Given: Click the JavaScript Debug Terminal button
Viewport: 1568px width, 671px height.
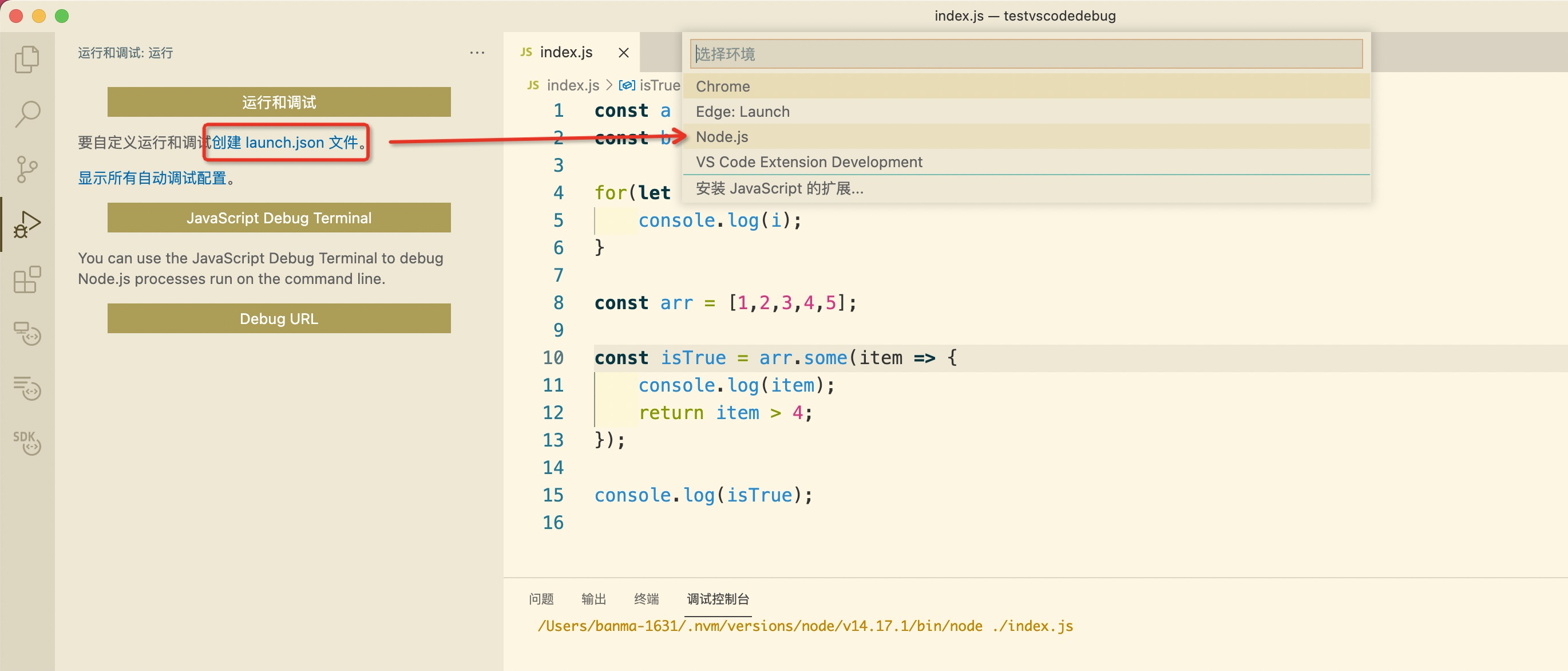Looking at the screenshot, I should point(279,218).
